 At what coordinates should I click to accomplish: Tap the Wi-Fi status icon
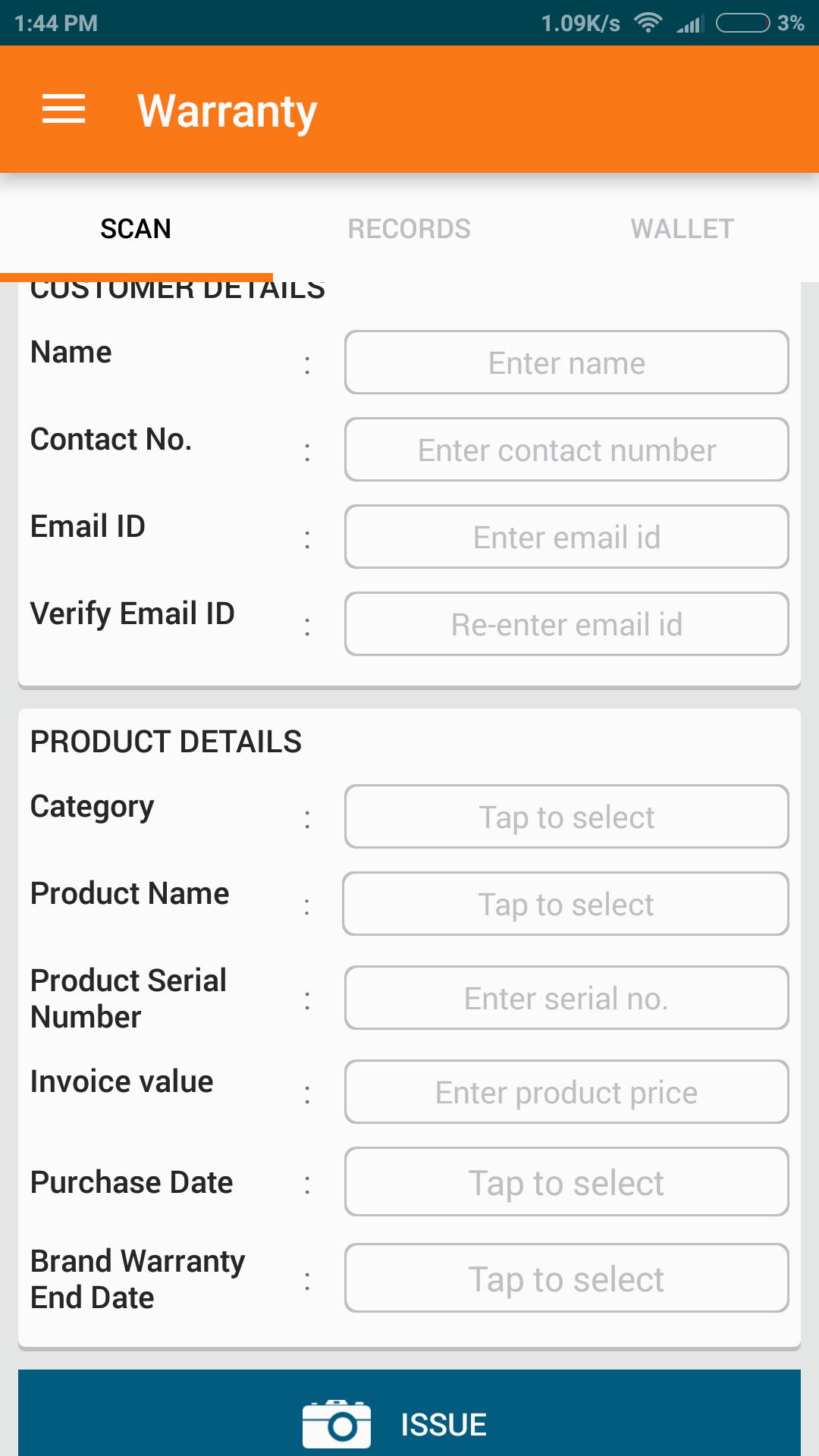tap(648, 23)
